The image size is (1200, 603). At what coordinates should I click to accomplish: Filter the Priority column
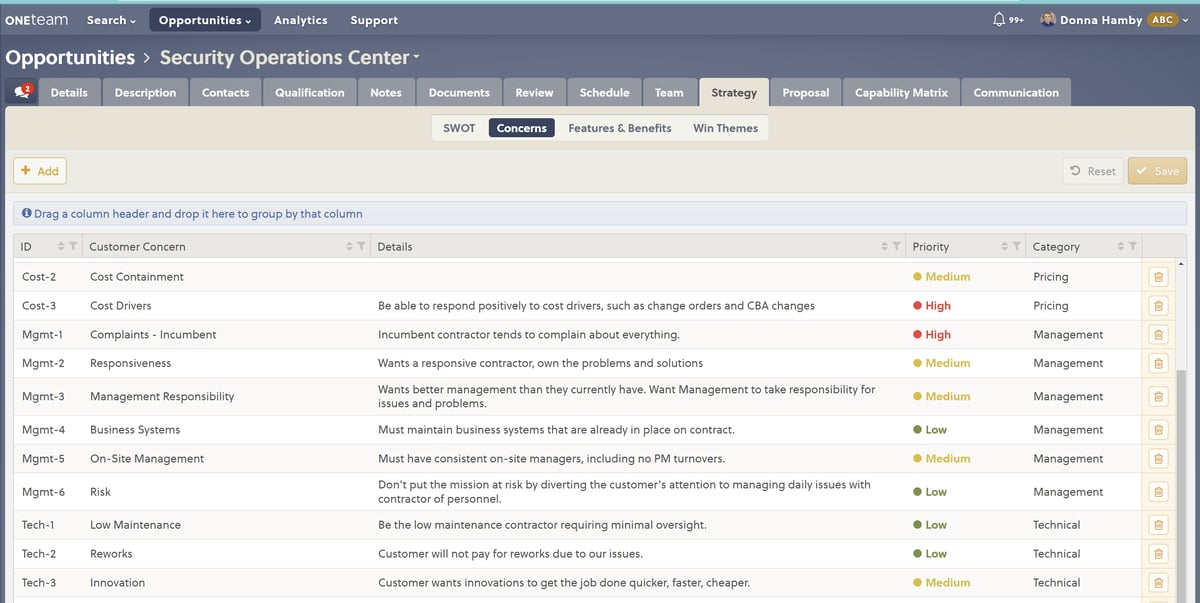click(1016, 247)
